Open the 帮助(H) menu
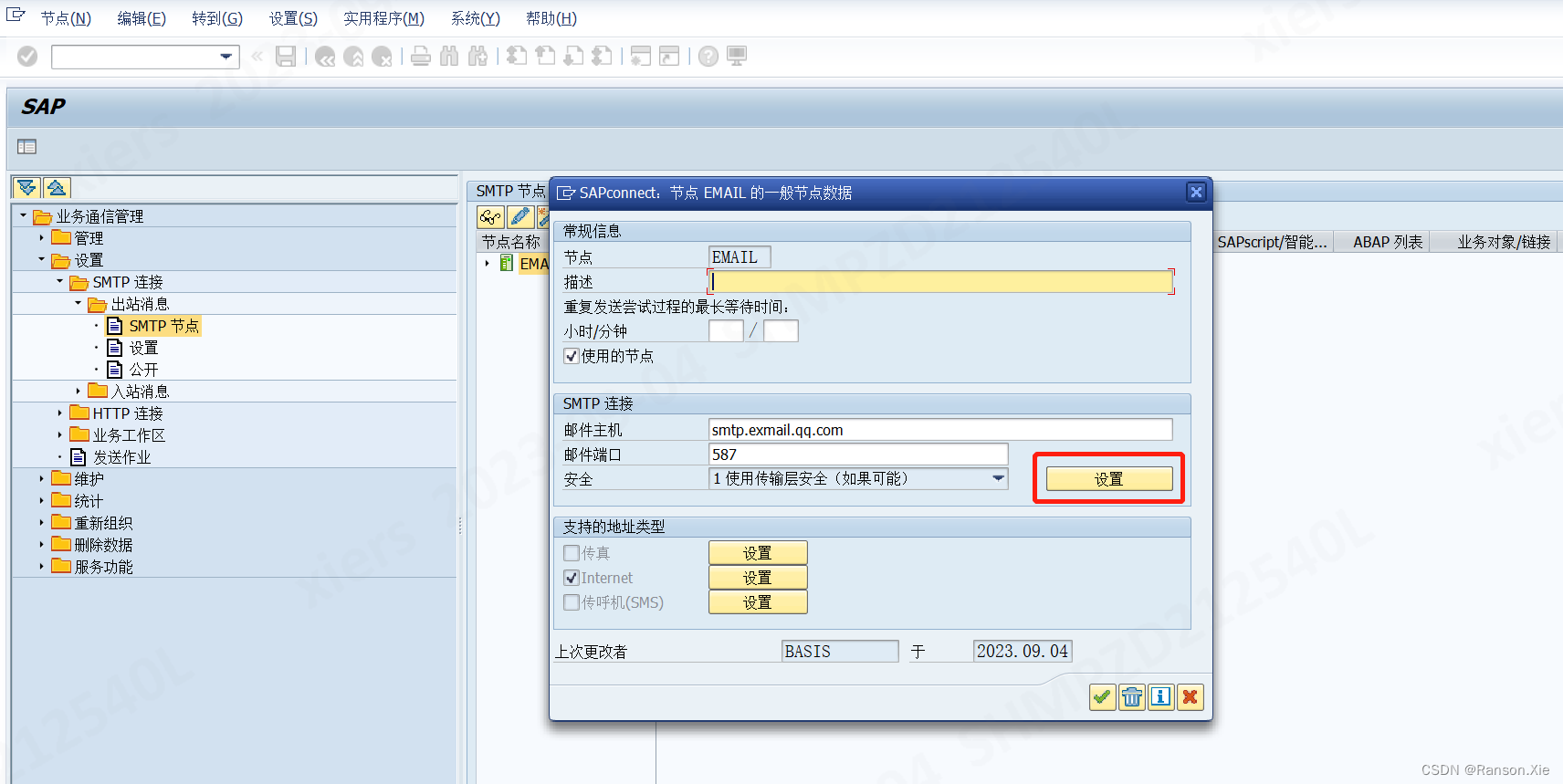This screenshot has height=784, width=1563. pos(551,18)
